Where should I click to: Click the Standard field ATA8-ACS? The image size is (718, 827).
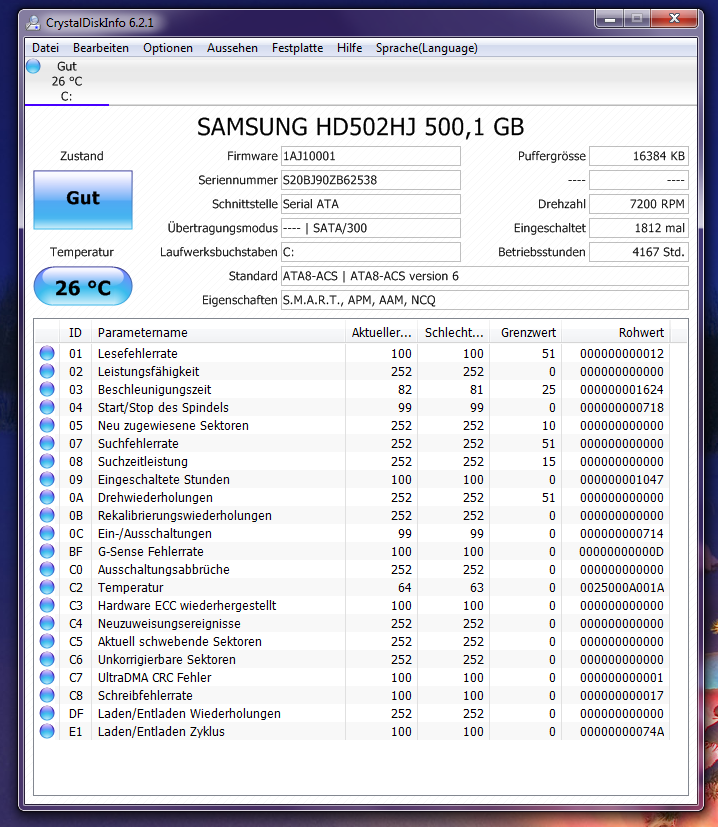pyautogui.click(x=484, y=276)
